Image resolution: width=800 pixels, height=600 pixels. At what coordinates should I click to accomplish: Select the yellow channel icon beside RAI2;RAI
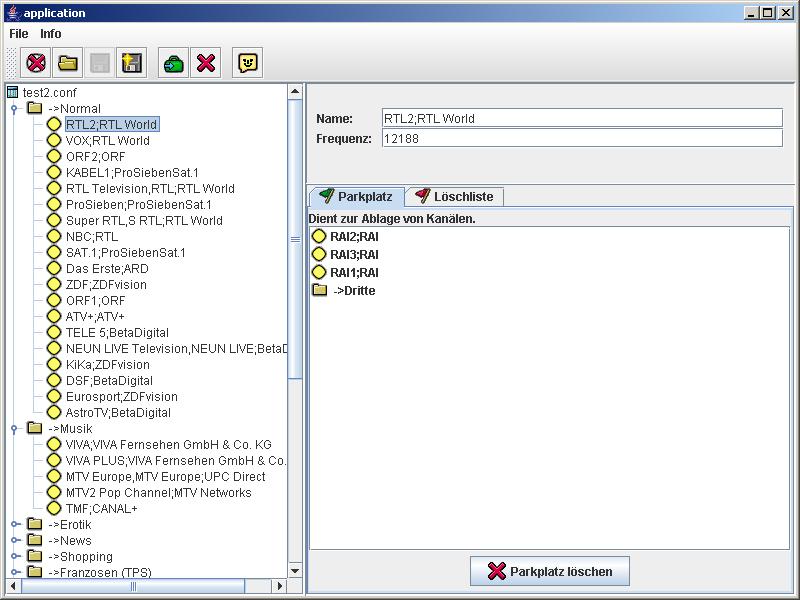coord(320,237)
